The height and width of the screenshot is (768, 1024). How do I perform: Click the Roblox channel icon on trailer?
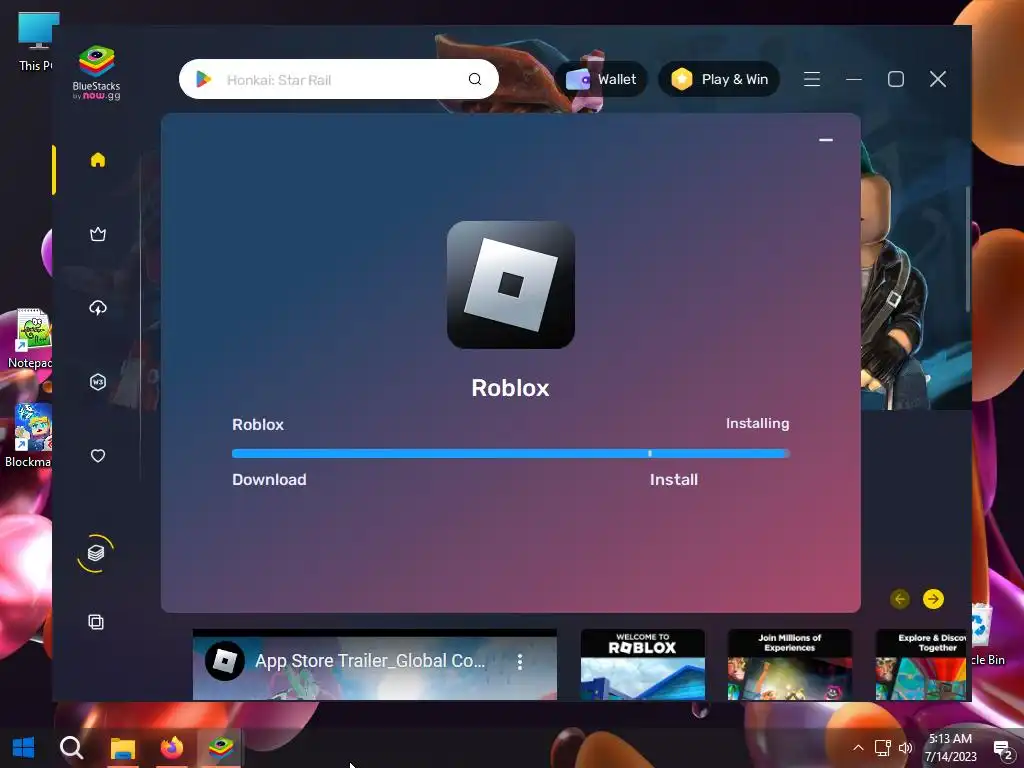pyautogui.click(x=225, y=661)
